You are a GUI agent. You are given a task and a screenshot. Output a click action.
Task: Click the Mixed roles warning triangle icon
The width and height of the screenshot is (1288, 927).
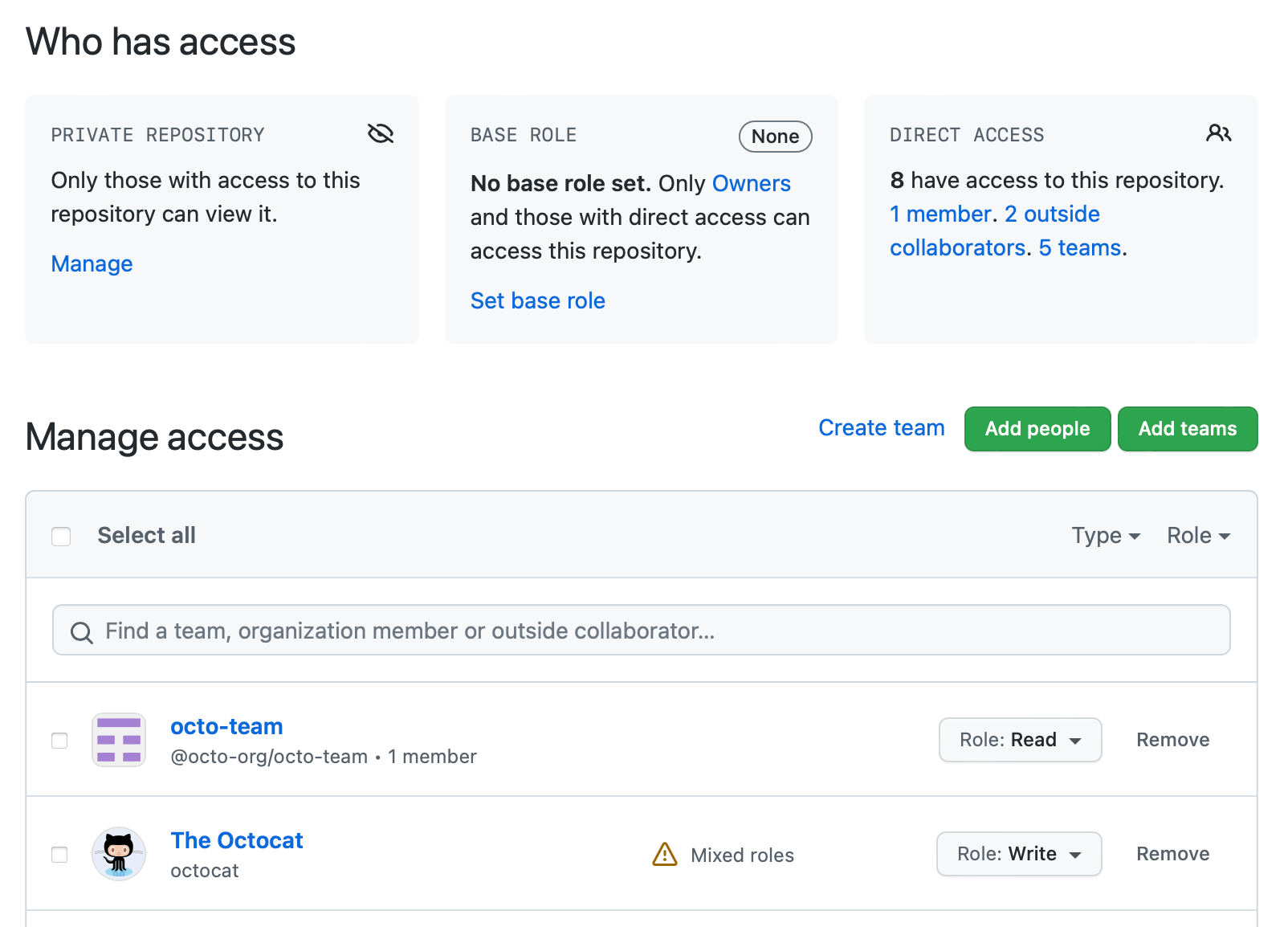tap(664, 855)
